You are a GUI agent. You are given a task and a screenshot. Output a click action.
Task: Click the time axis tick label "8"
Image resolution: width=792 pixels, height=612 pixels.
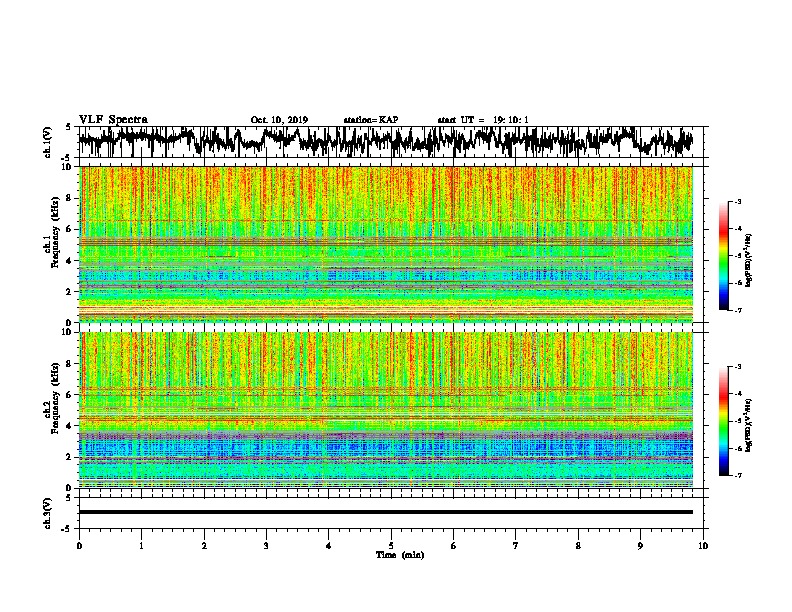click(x=578, y=546)
